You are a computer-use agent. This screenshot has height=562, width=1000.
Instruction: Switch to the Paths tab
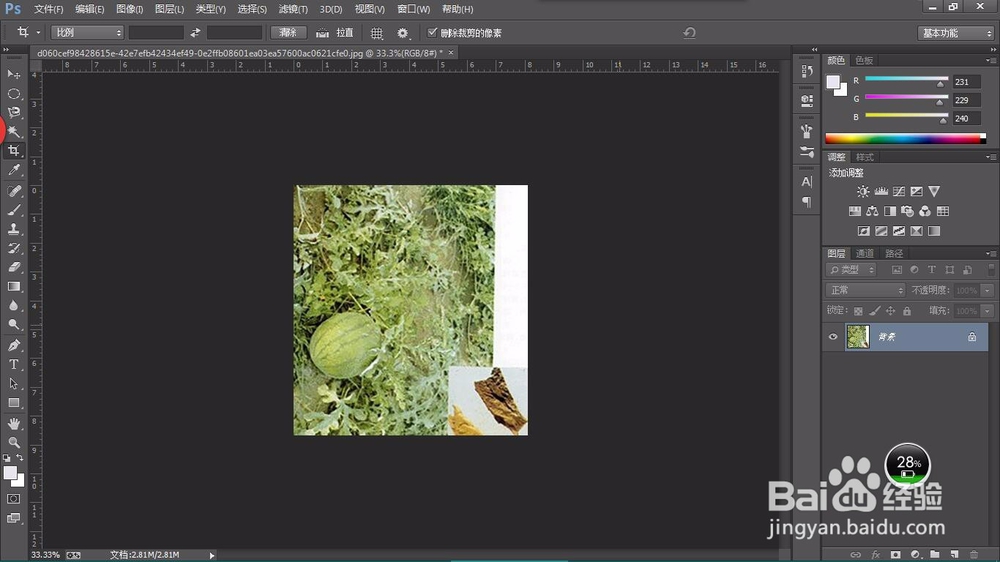pos(894,253)
